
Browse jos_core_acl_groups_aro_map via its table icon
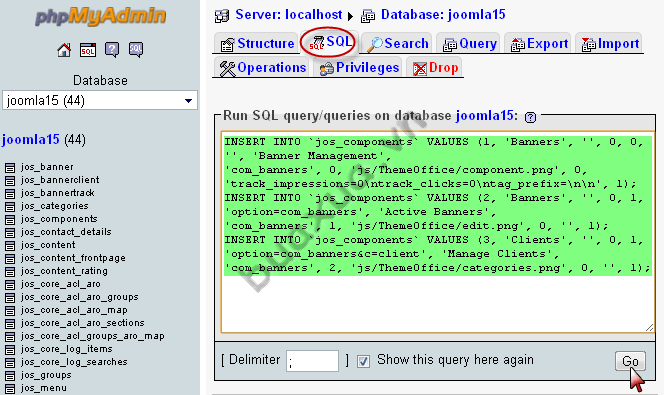[10, 337]
